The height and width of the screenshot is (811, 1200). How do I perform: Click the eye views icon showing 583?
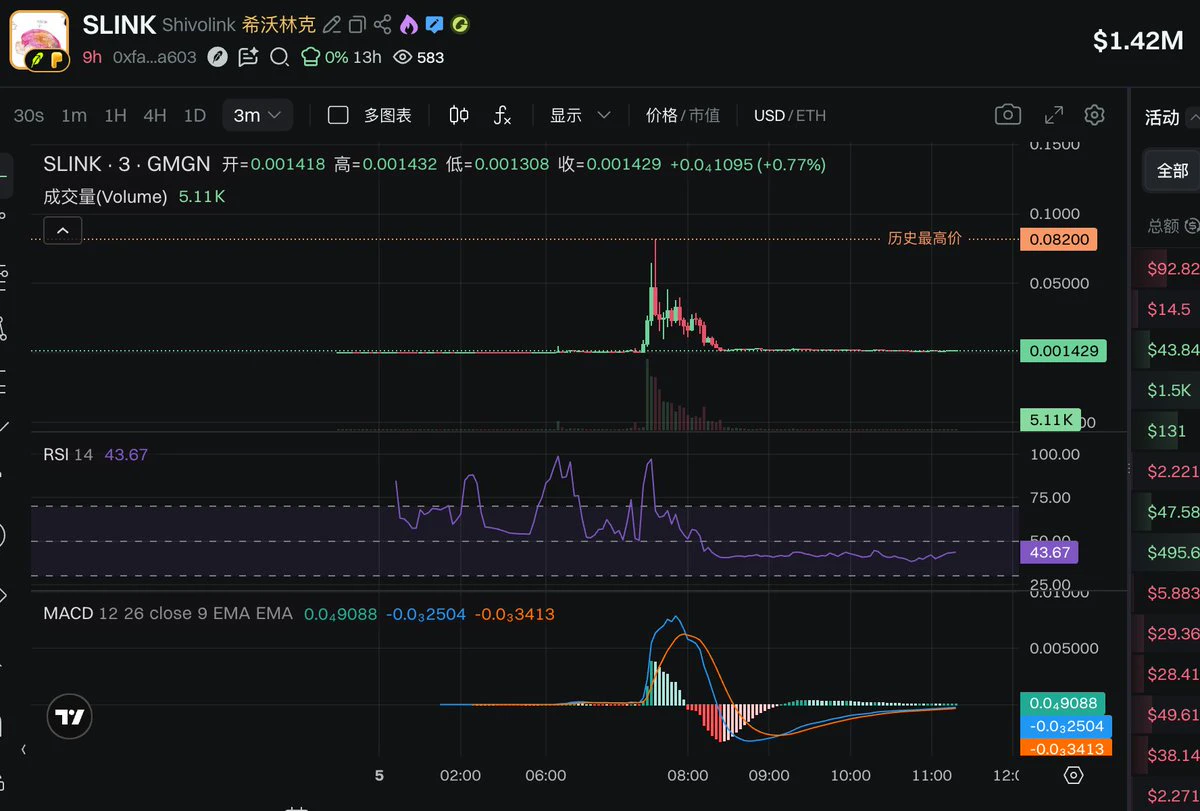tap(403, 57)
